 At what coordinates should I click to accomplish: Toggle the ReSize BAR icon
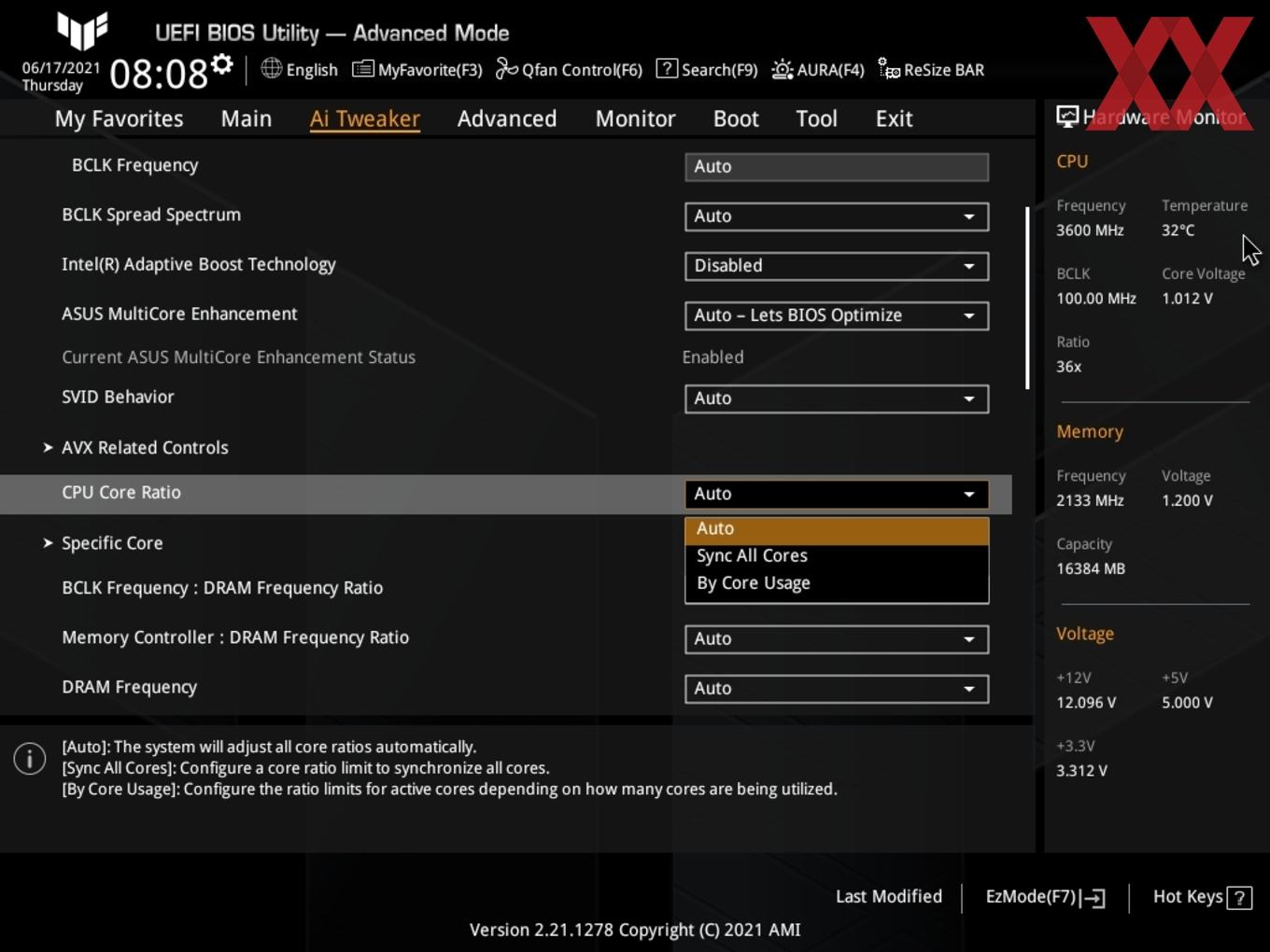[889, 69]
